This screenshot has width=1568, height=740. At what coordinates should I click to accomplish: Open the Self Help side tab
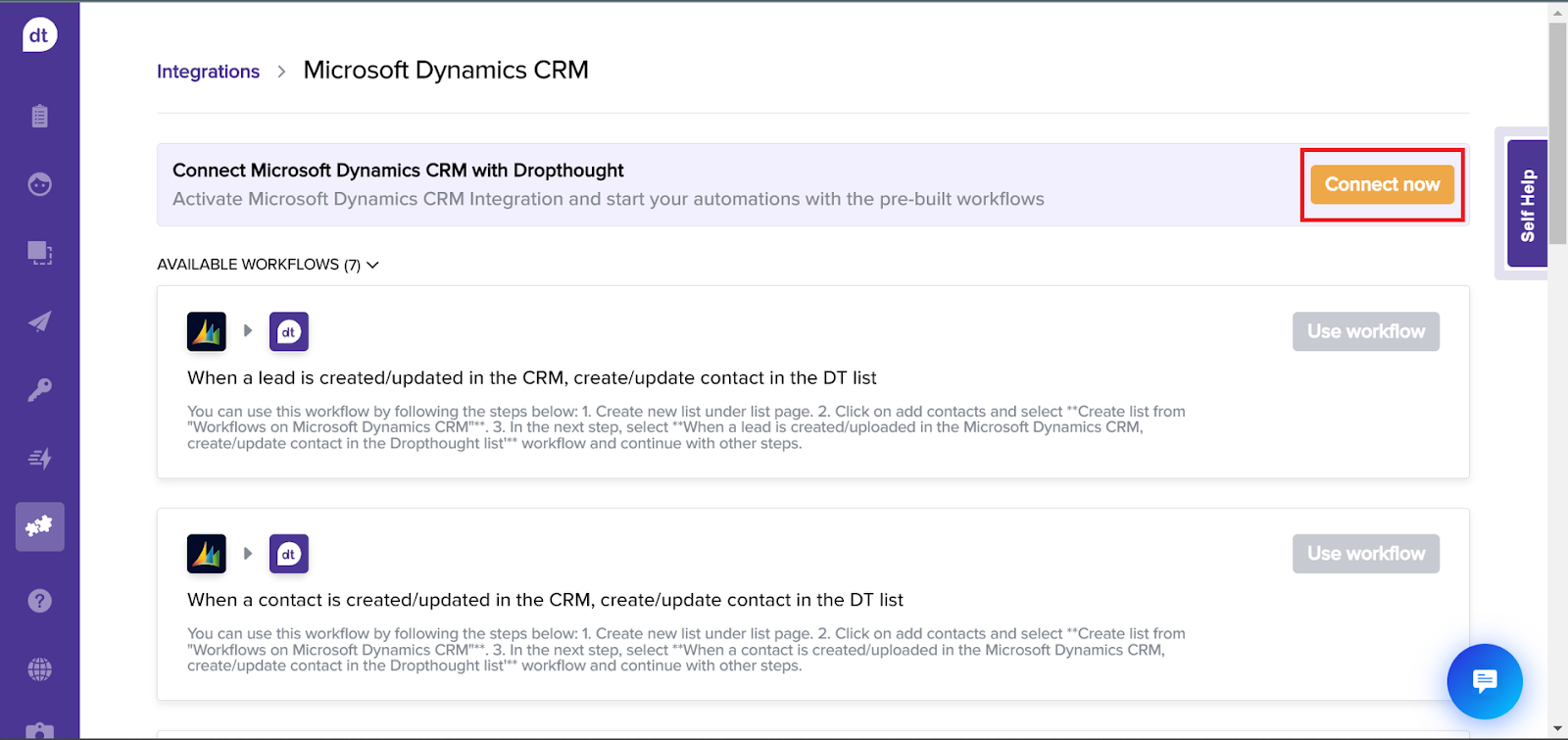coord(1527,204)
